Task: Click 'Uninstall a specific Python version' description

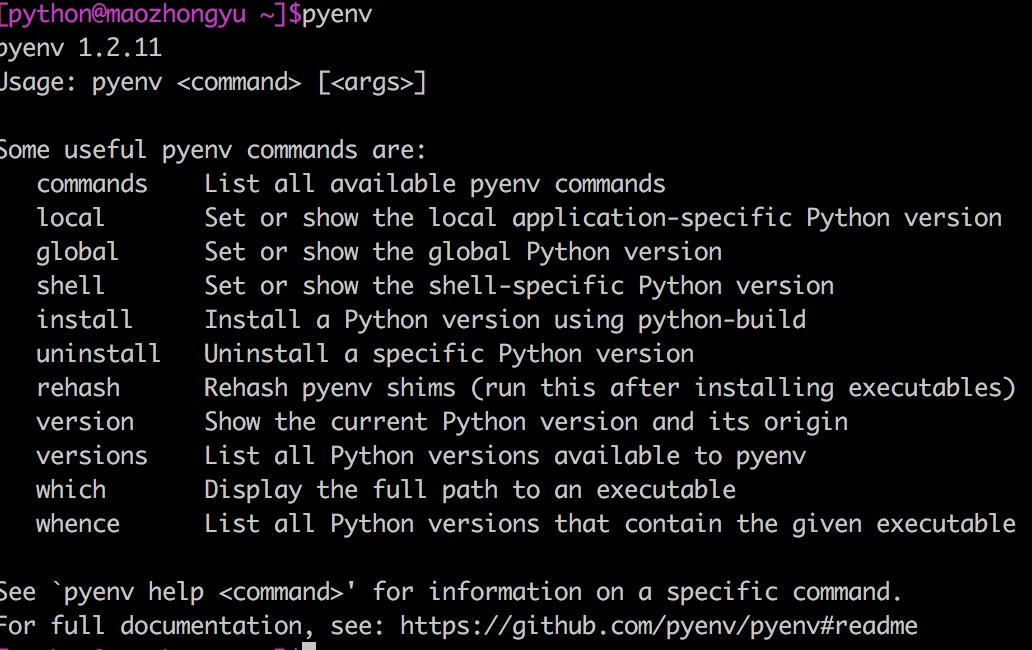Action: click(450, 355)
